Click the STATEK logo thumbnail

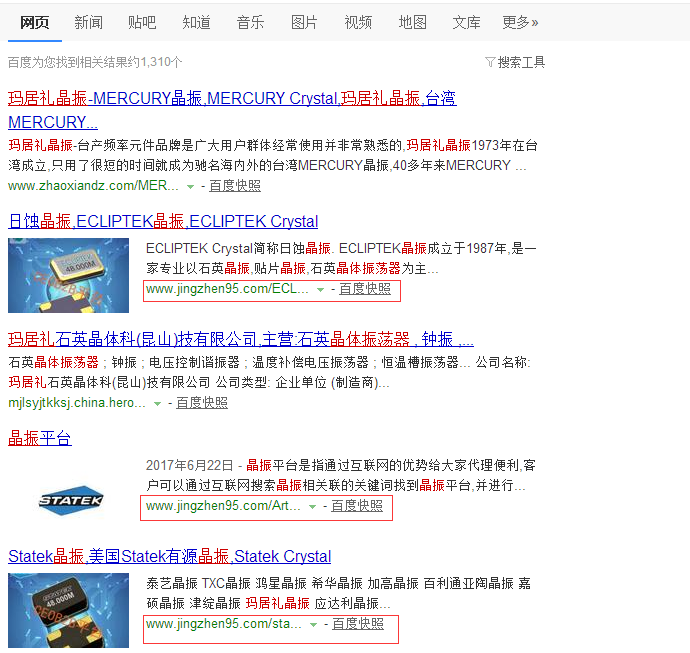tap(71, 500)
